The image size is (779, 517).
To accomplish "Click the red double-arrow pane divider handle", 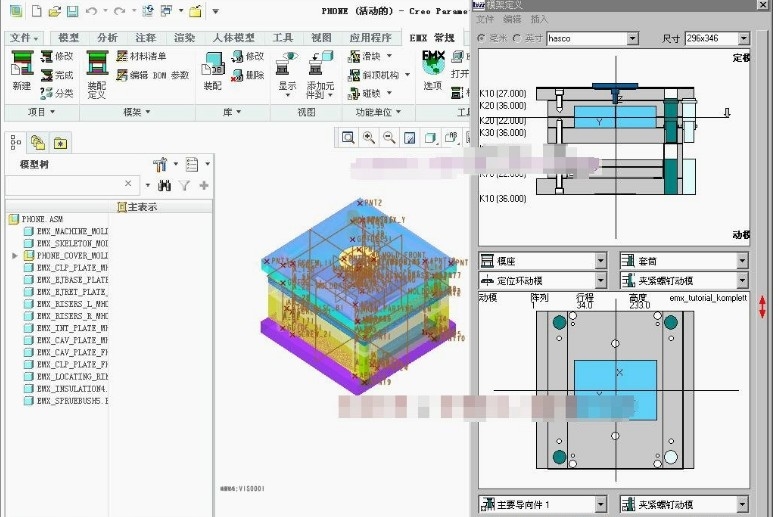I will point(762,306).
